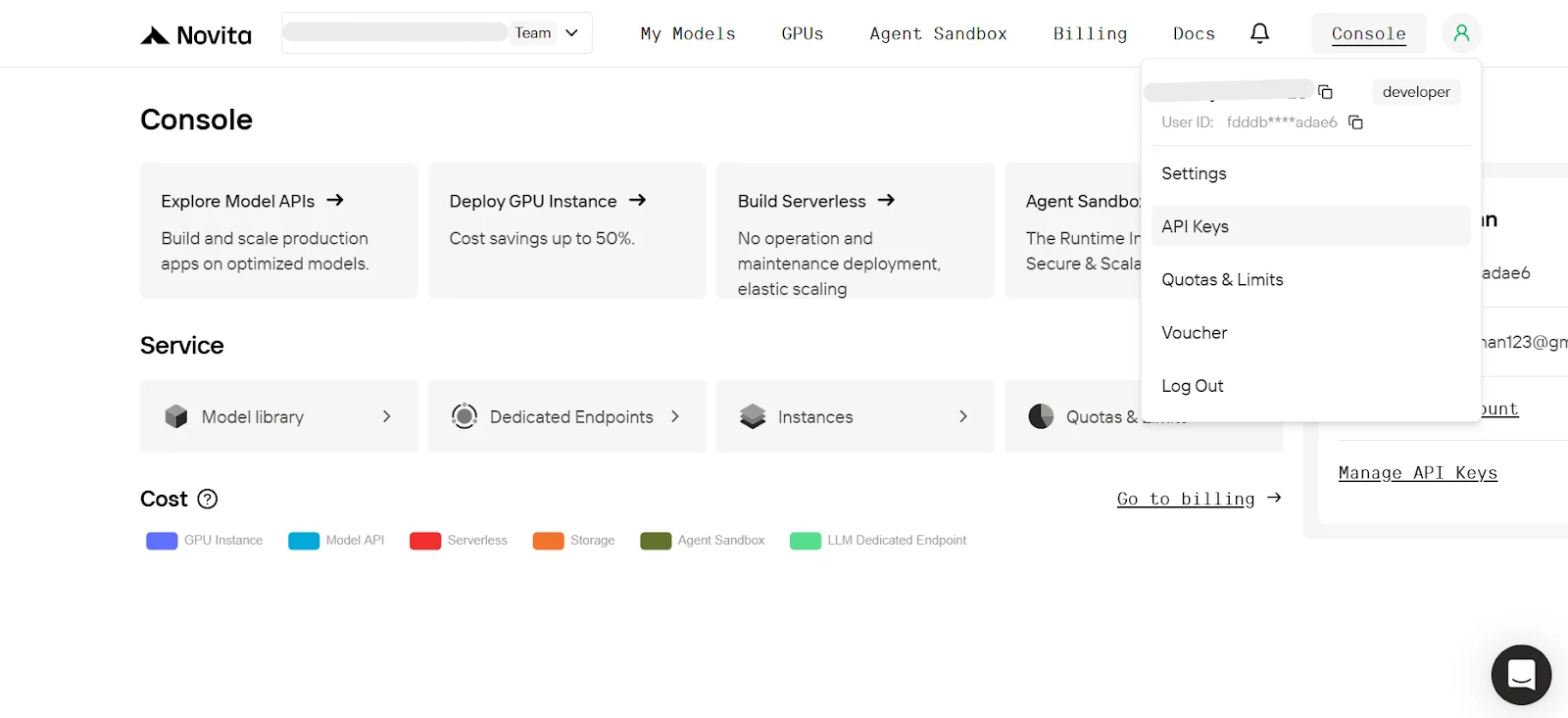Toggle the Model API legend swatch

(x=304, y=541)
